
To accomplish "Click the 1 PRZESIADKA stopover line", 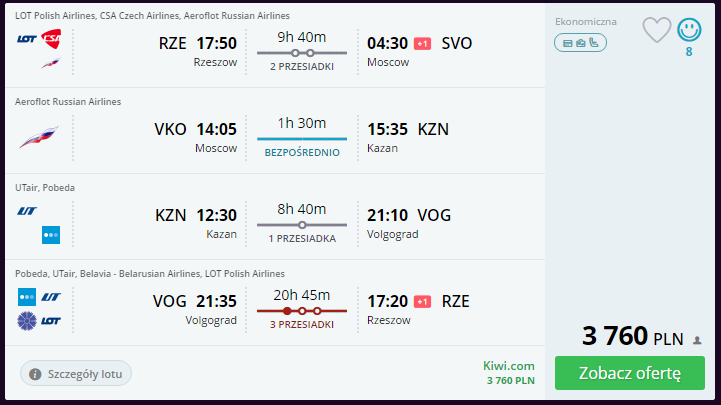I will pos(302,225).
